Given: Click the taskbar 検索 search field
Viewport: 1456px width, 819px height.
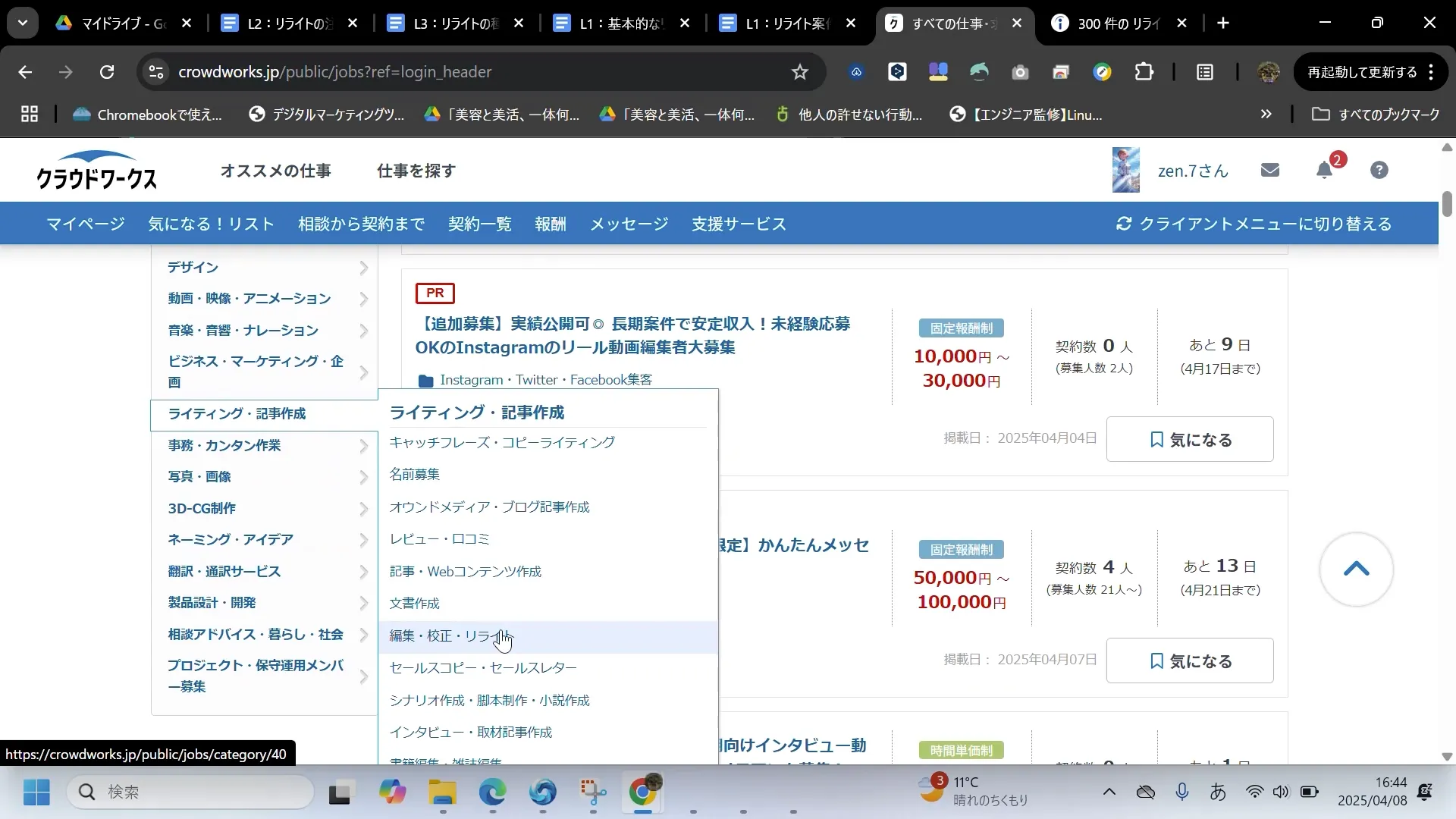Looking at the screenshot, I should pyautogui.click(x=190, y=792).
